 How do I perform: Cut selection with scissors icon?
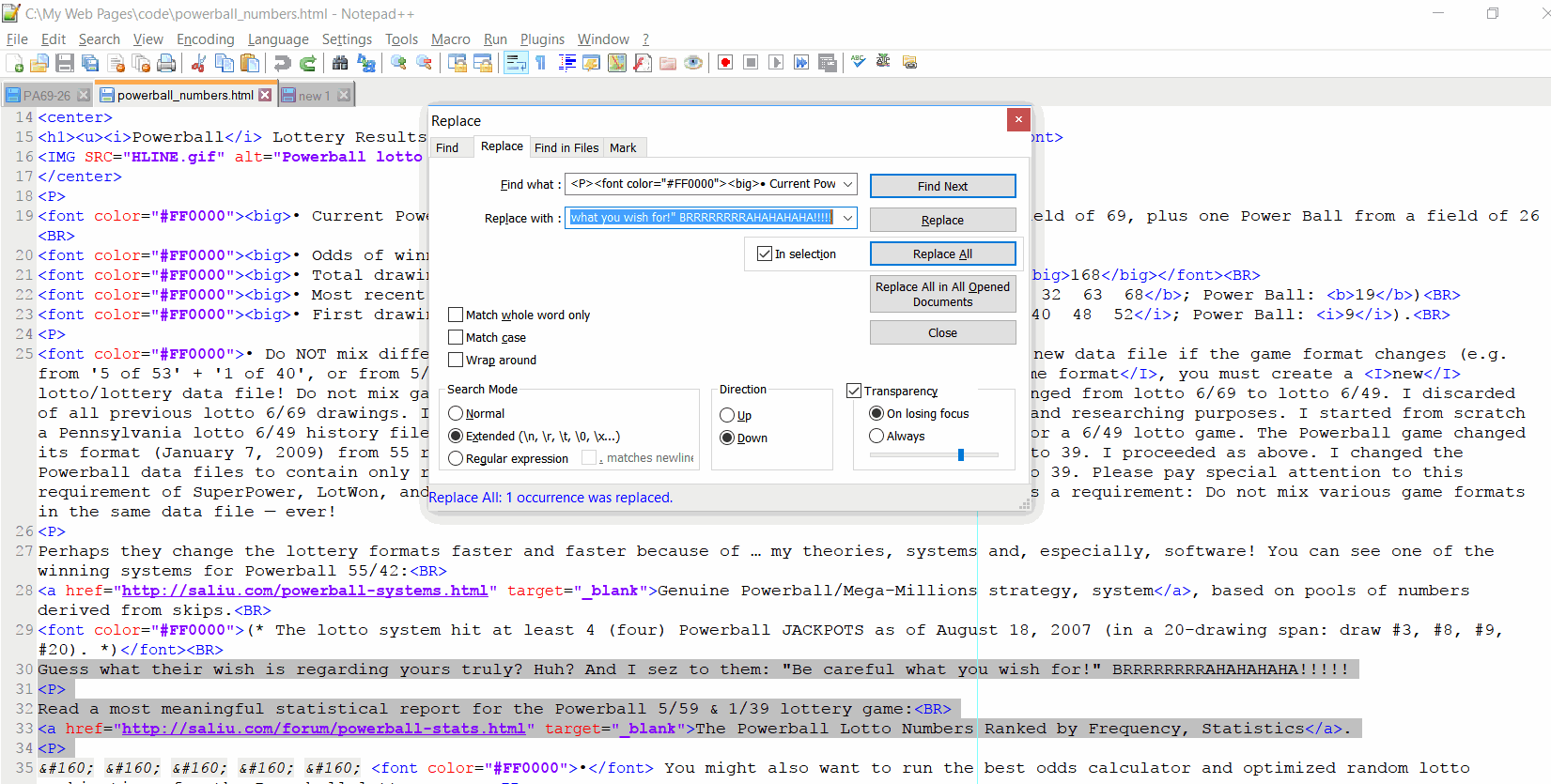[198, 63]
